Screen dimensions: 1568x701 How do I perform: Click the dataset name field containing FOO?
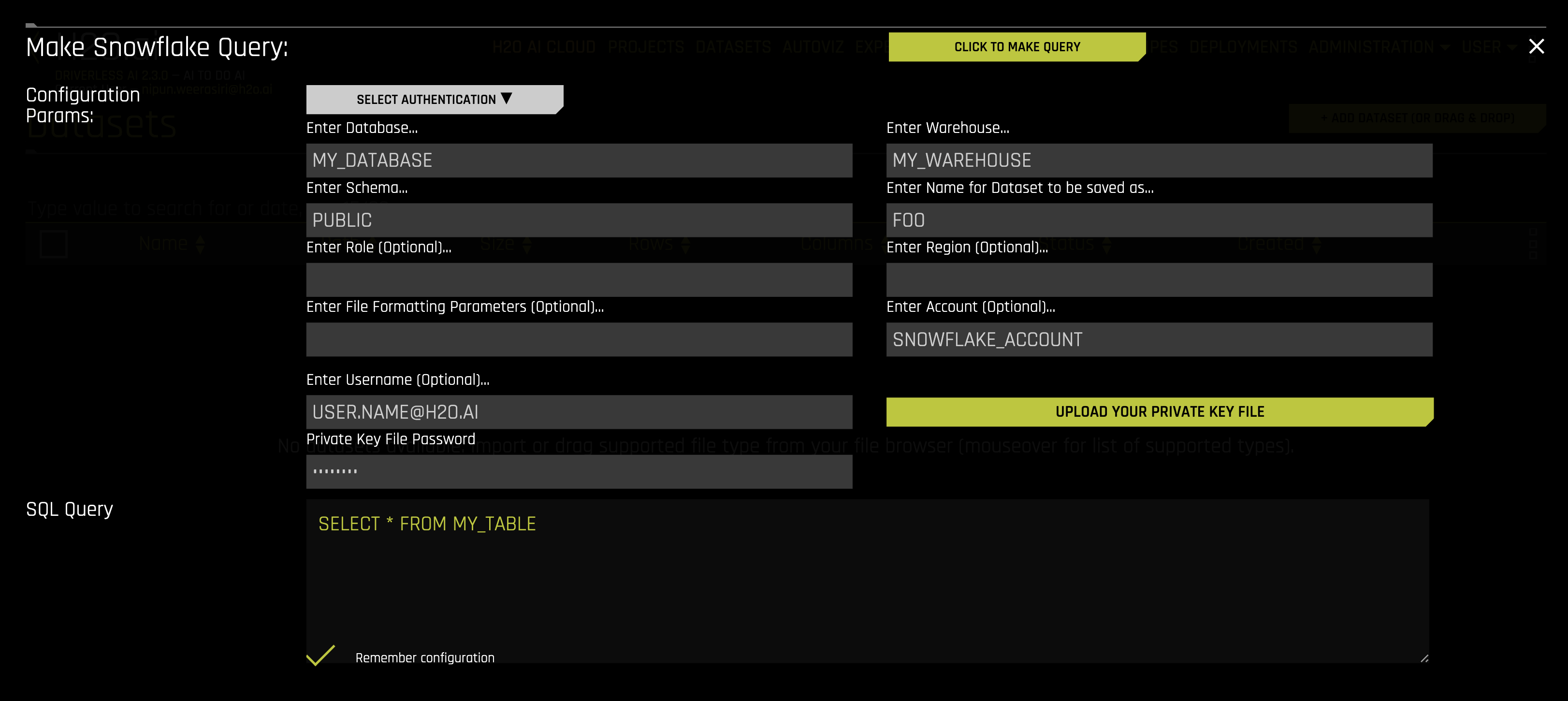(1158, 220)
